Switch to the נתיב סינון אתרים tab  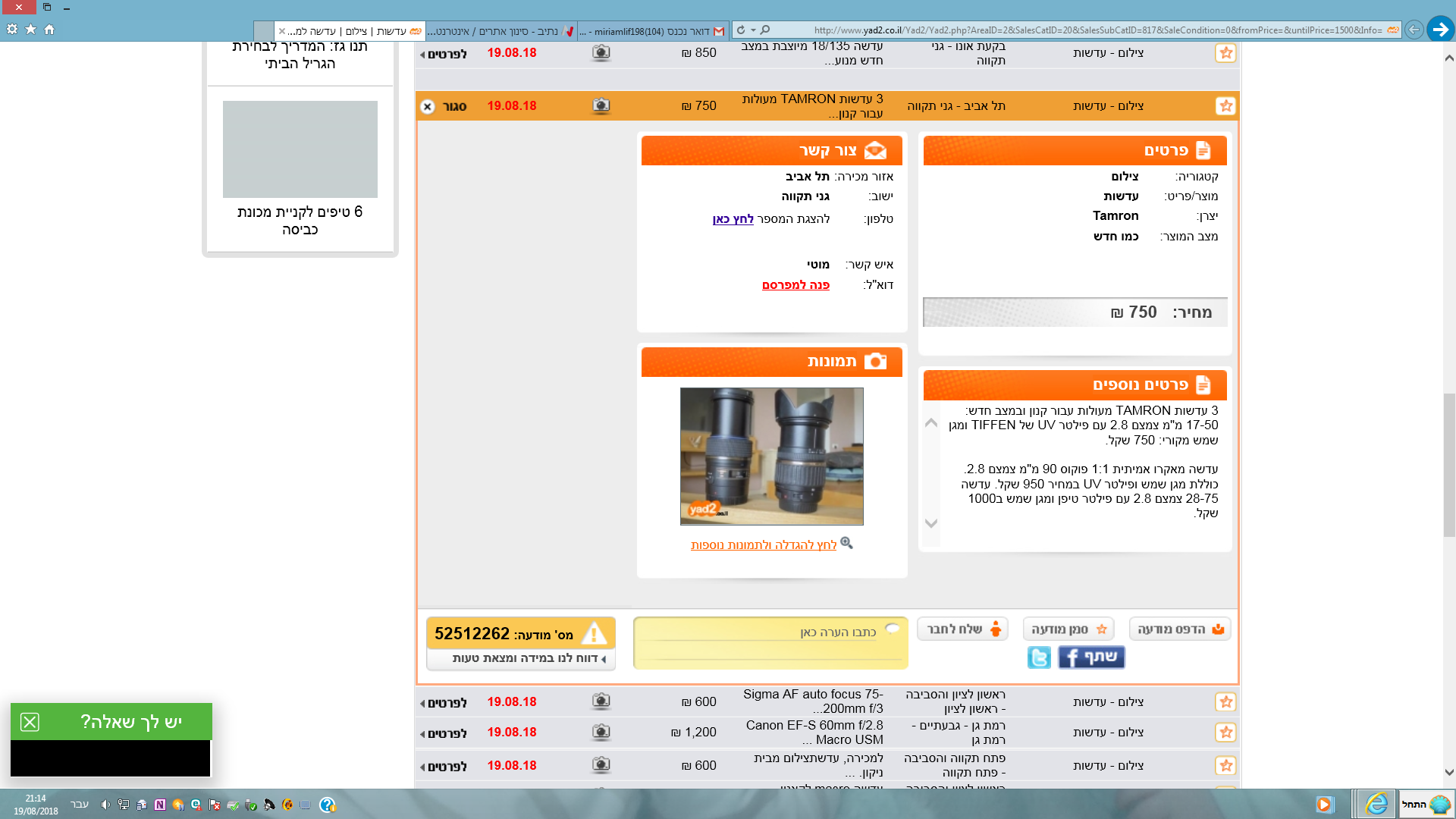pos(500,31)
